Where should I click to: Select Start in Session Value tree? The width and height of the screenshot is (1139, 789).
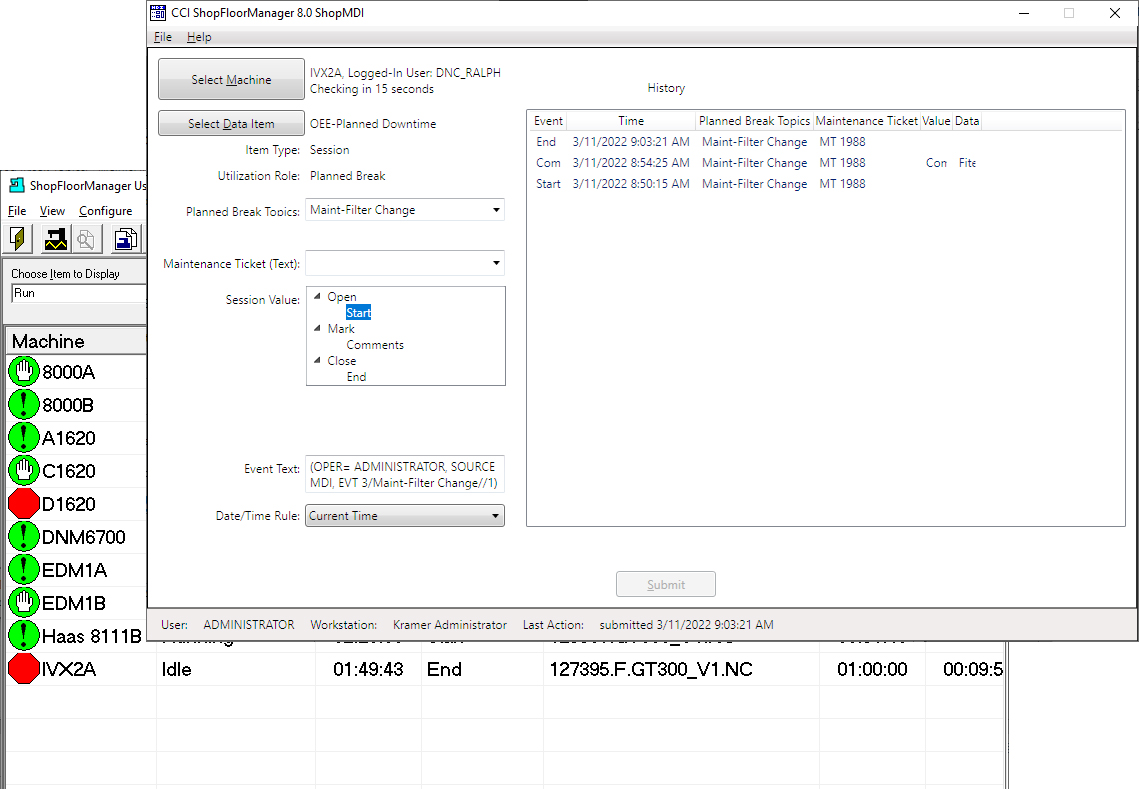tap(358, 312)
